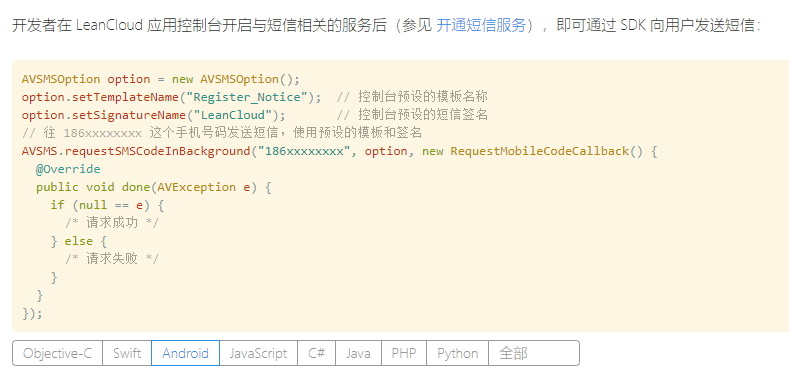
Task: Click the comment about 这个手机号码发送短信
Action: click(221, 133)
